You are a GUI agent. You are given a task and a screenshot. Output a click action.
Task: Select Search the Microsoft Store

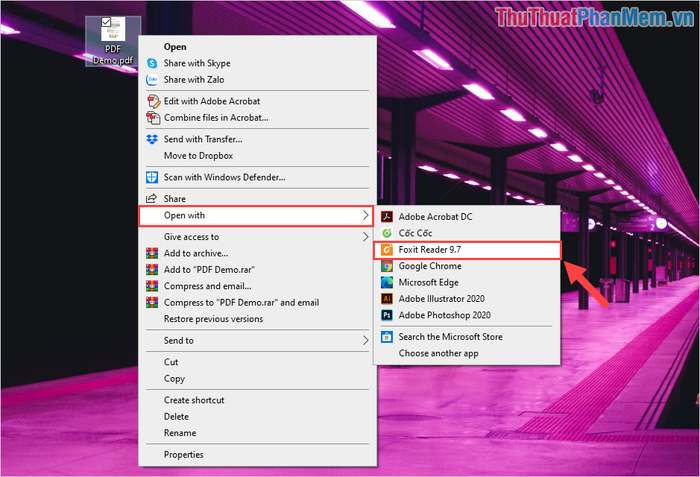tap(467, 337)
